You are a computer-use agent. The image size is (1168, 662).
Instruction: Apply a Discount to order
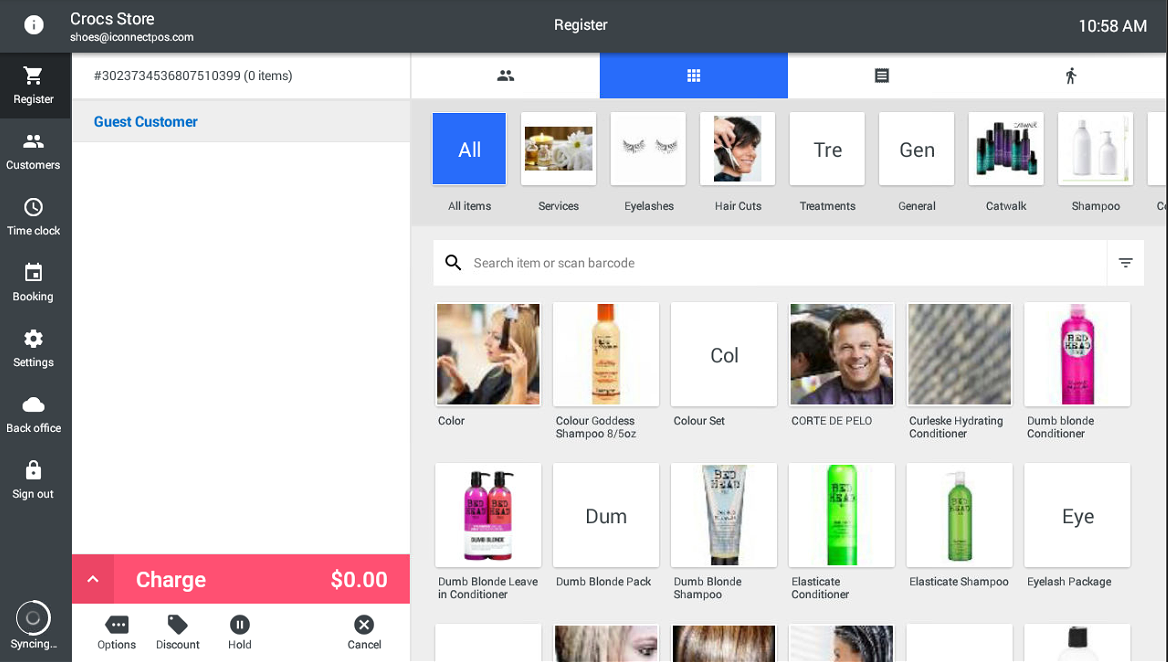177,632
